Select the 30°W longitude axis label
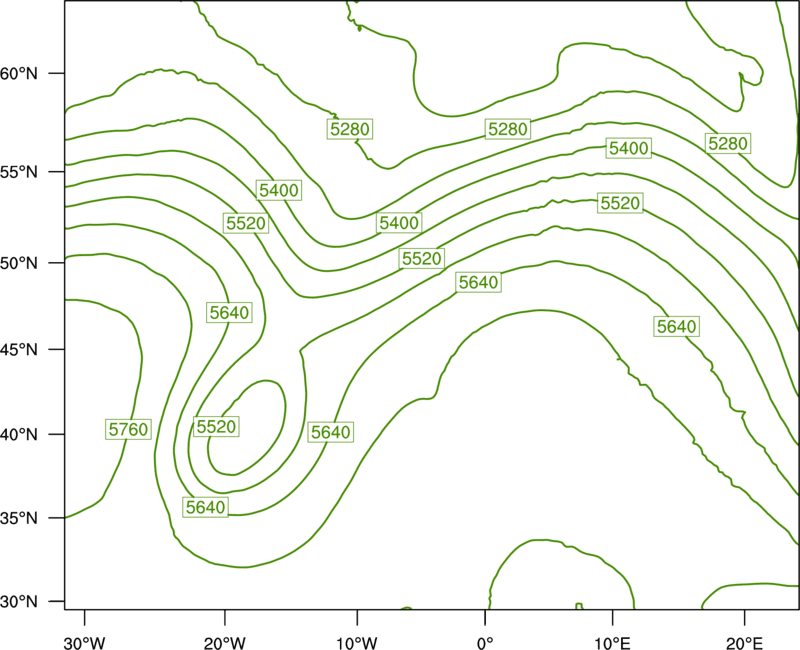 pos(85,643)
